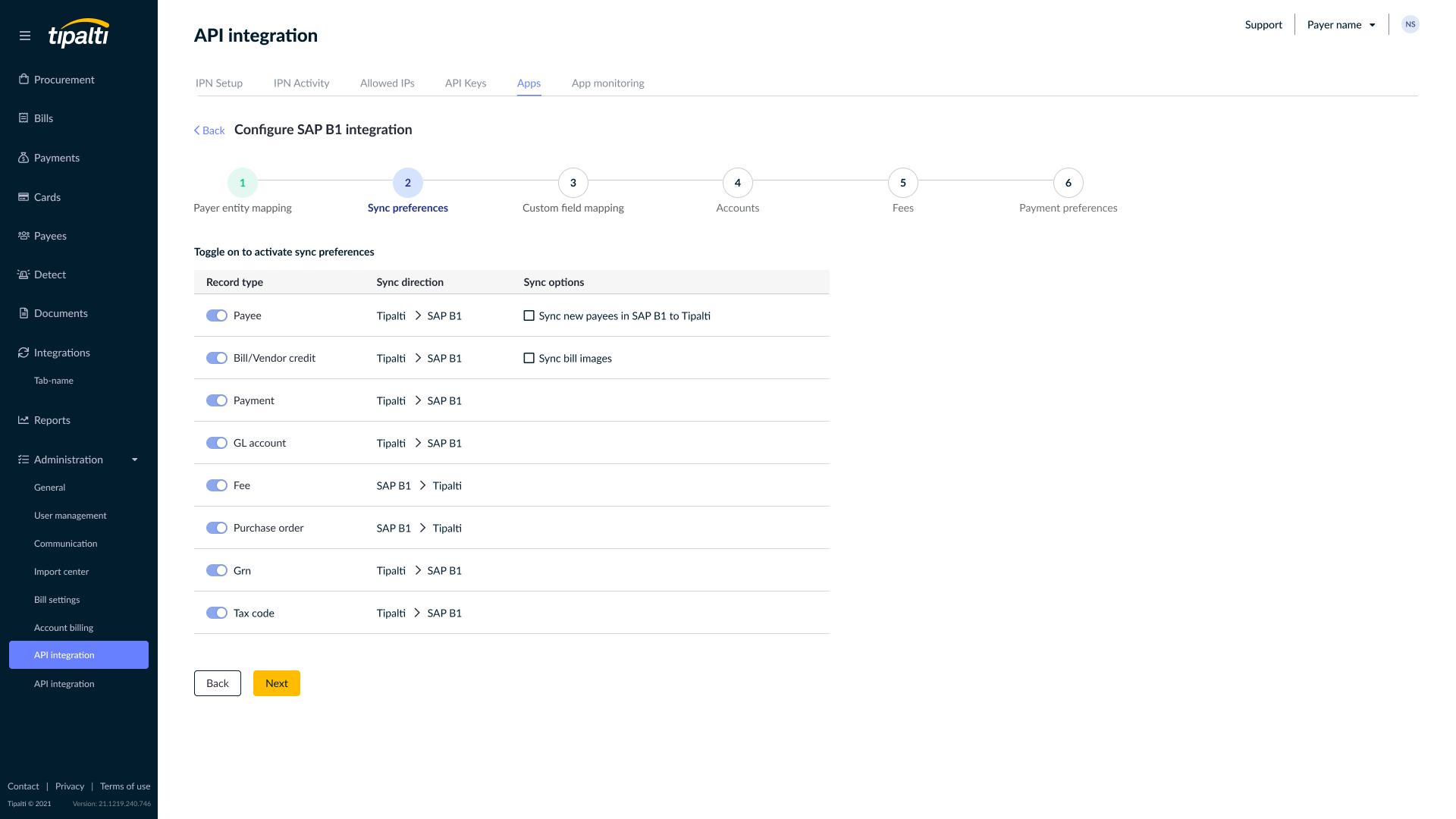Viewport: 1456px width, 819px height.
Task: Switch to the API Keys tab
Action: coord(466,83)
